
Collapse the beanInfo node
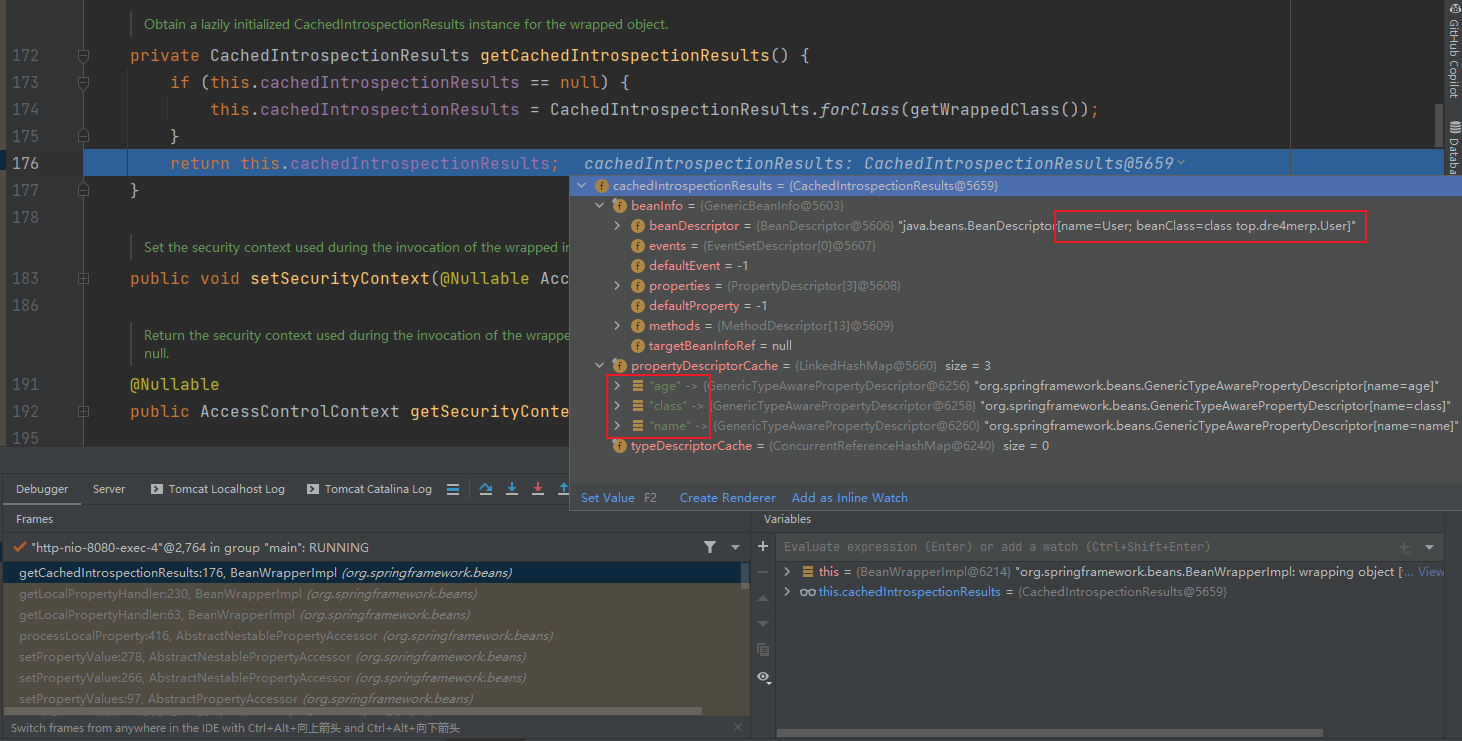[x=600, y=206]
